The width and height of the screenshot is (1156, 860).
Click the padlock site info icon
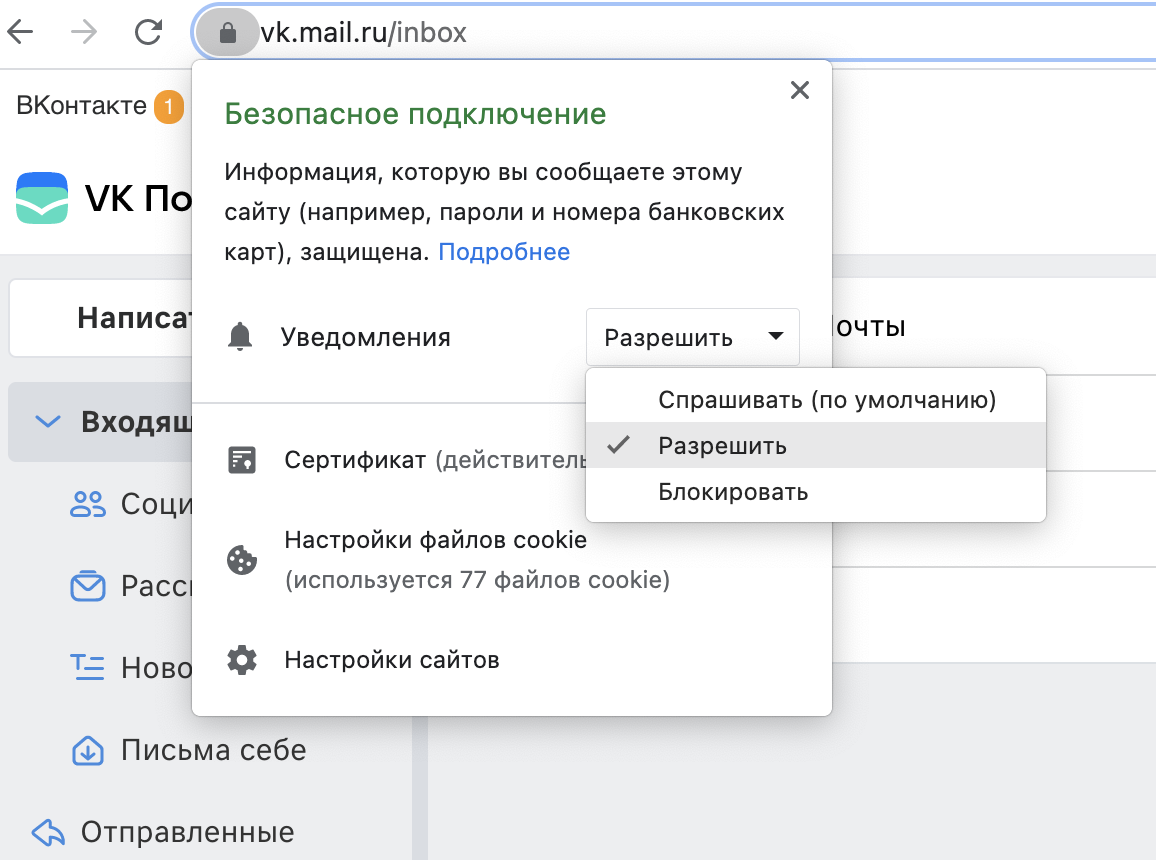point(228,32)
